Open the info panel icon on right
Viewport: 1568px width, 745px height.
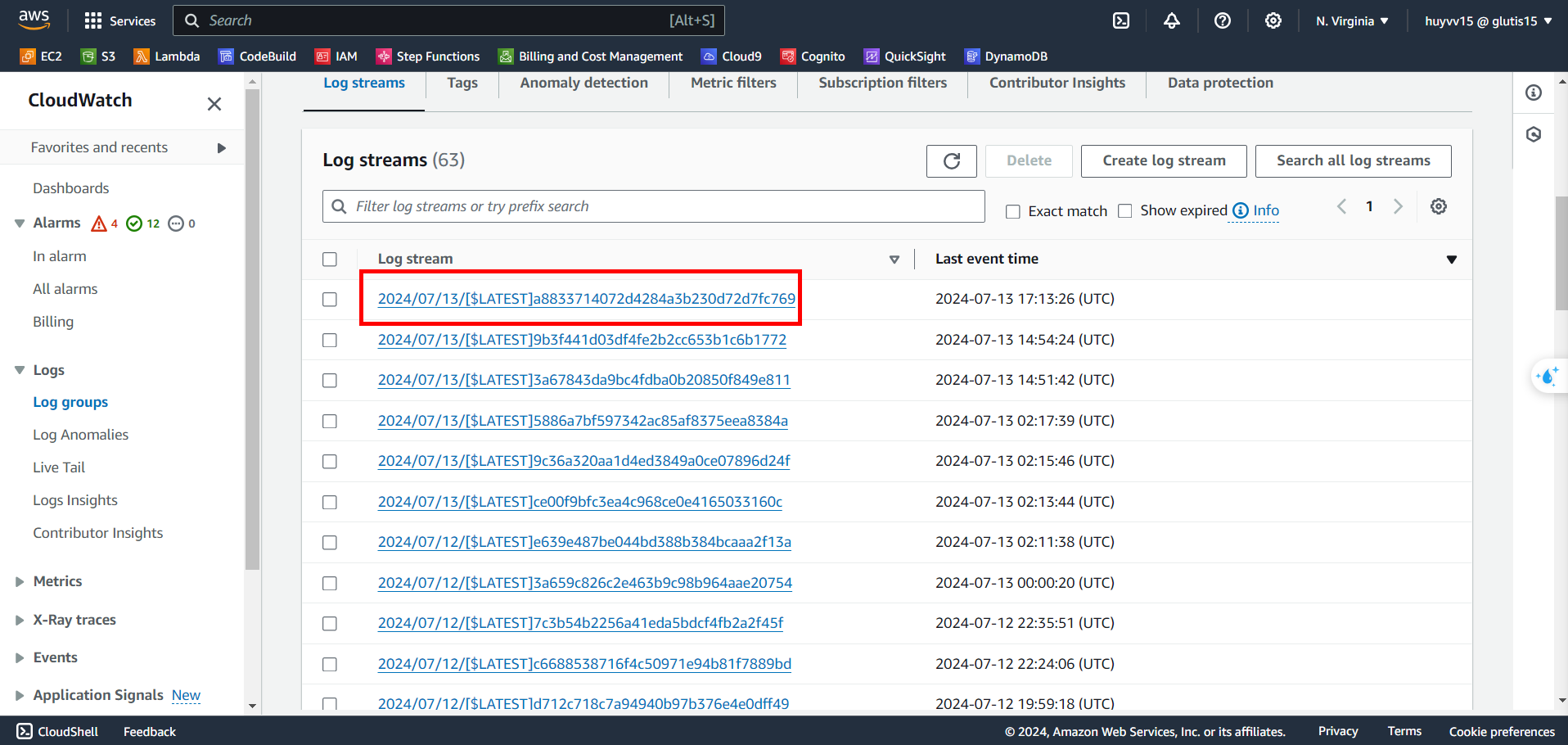point(1534,93)
